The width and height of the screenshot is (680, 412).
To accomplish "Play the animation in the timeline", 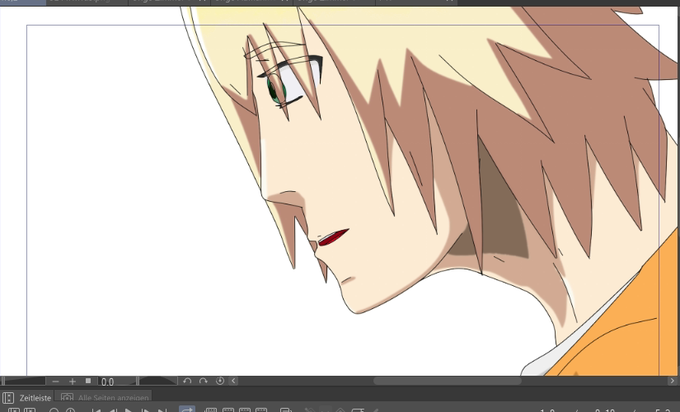I will (129, 410).
